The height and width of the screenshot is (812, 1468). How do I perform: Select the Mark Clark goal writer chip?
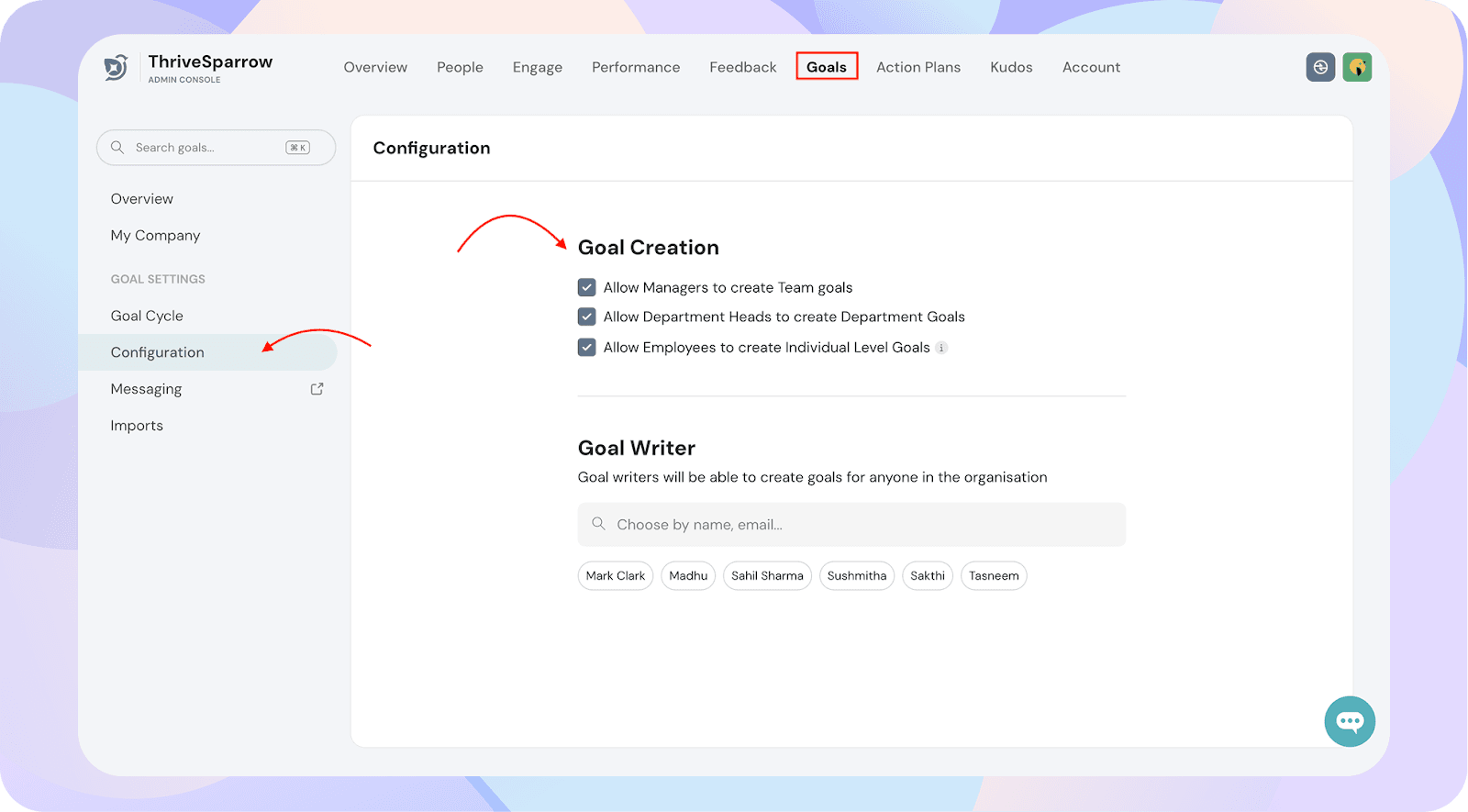616,576
